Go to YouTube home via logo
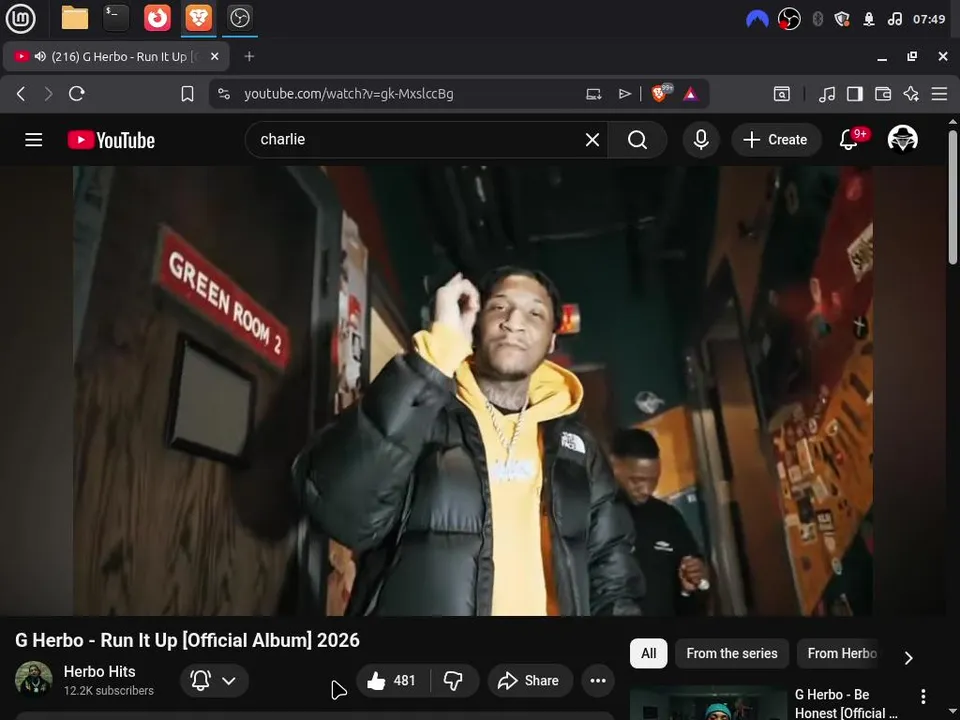This screenshot has height=720, width=960. coord(111,140)
